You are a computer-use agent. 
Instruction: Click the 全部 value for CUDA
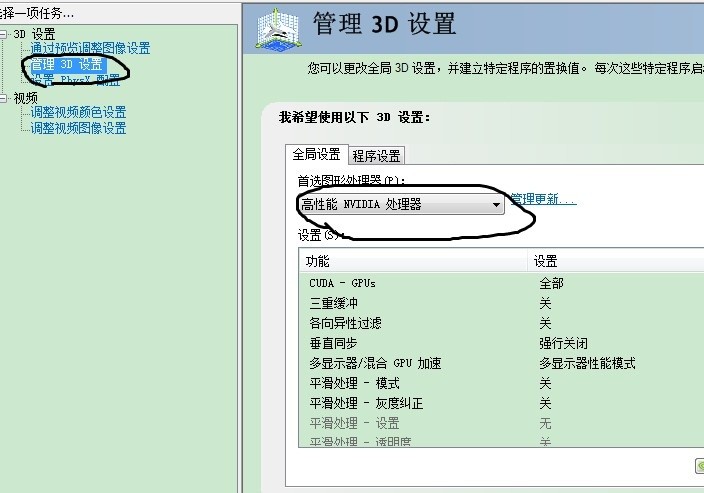tap(551, 283)
